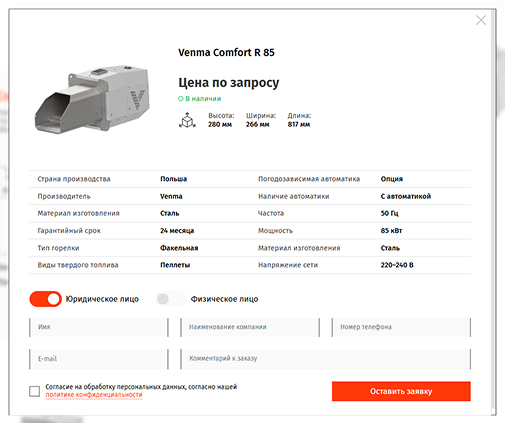
Task: Select the Наименование компании field
Action: pos(250,327)
